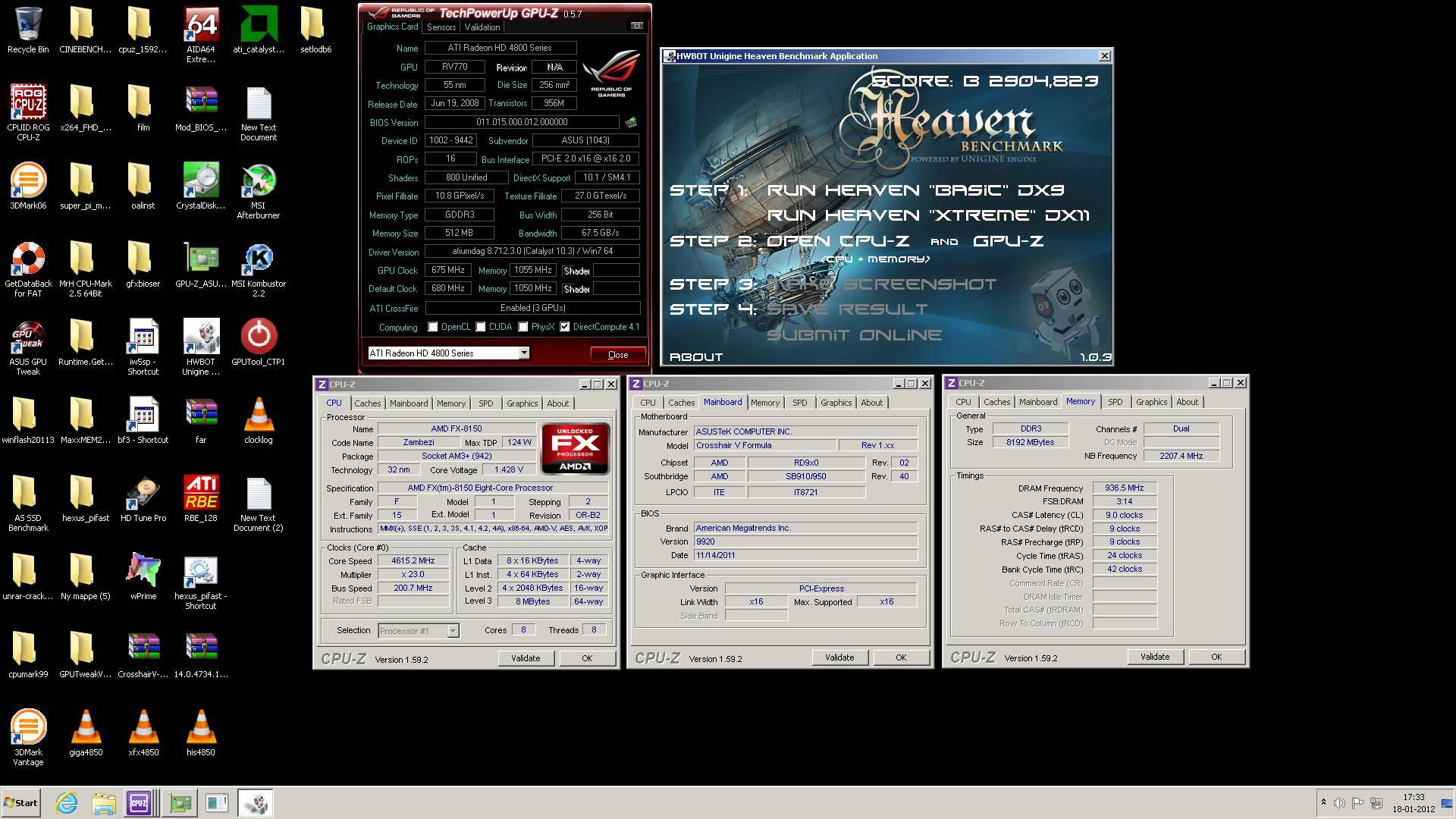Open CrystalDisk desktop shortcut

[x=201, y=186]
